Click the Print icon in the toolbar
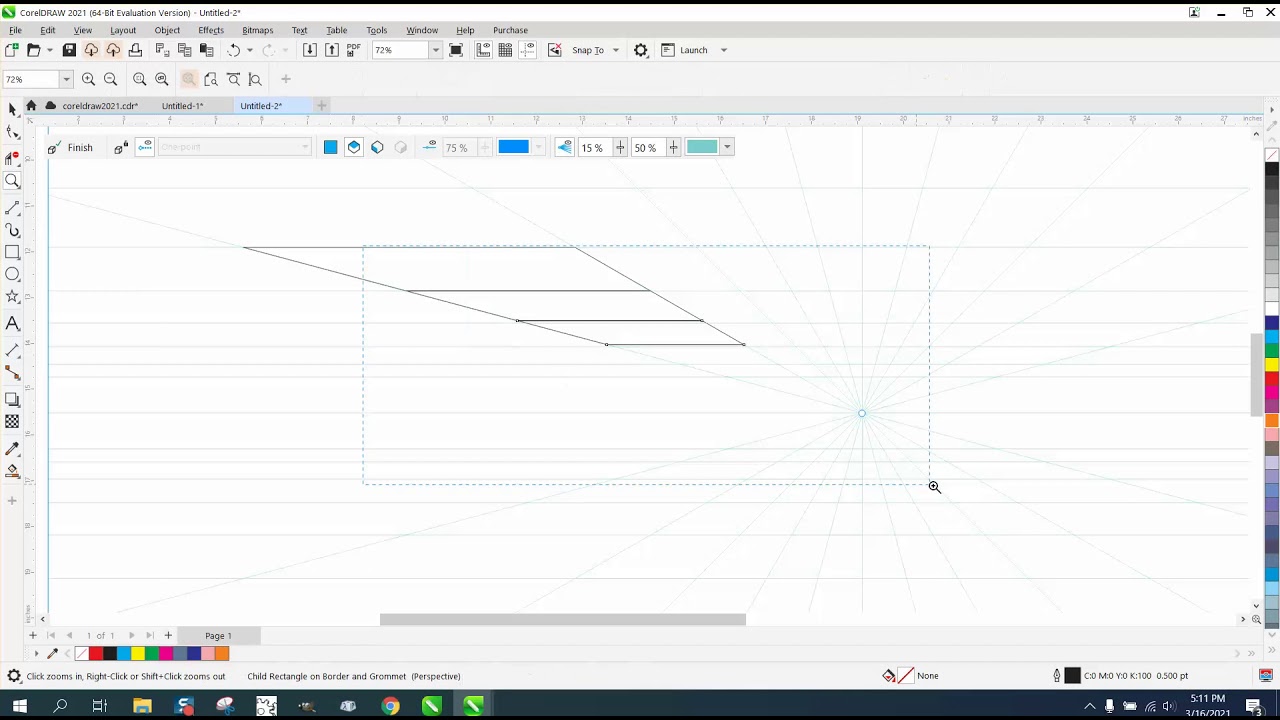The image size is (1280, 720). point(135,50)
